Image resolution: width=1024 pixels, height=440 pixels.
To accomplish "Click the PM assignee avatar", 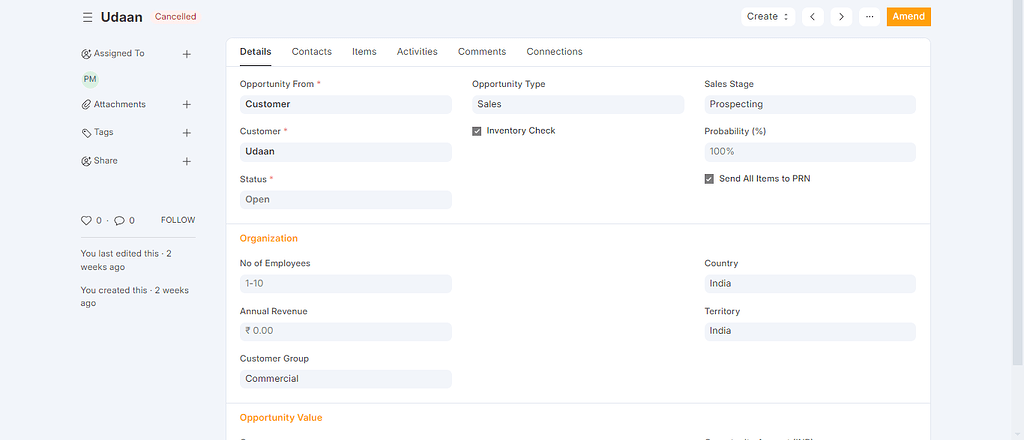I will pyautogui.click(x=90, y=80).
